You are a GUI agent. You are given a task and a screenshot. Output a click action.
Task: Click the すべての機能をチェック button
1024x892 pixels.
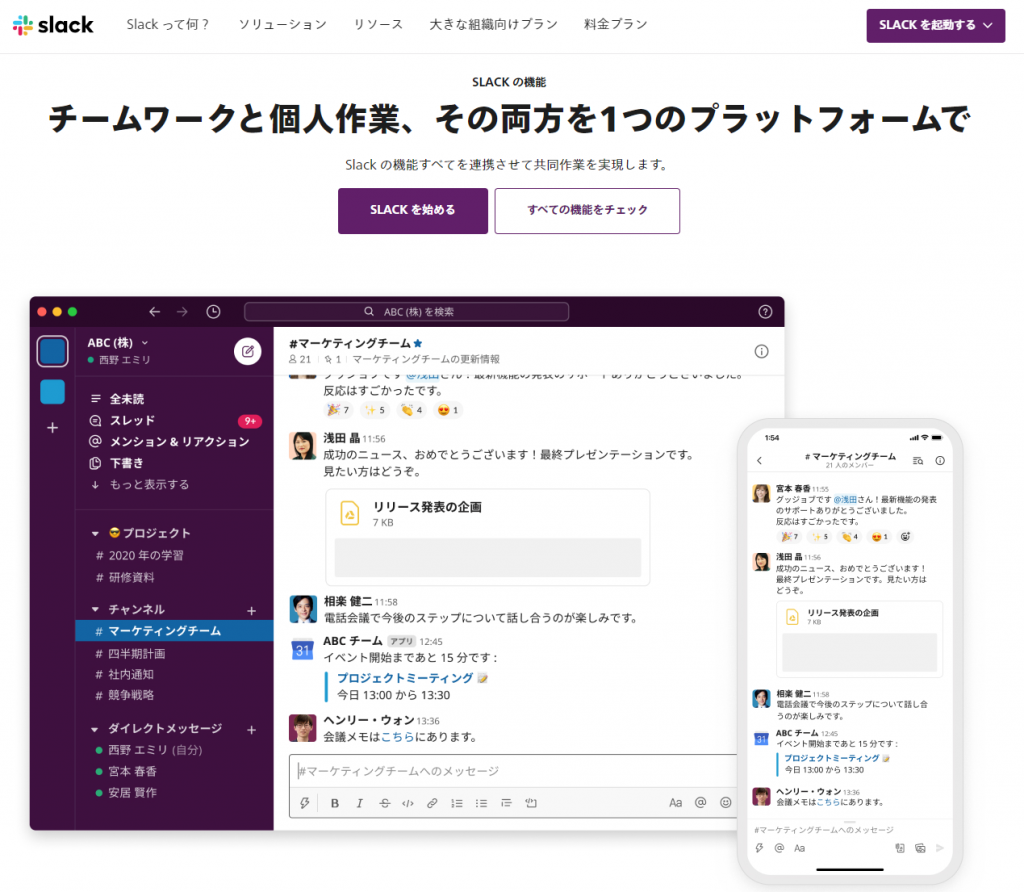(587, 210)
